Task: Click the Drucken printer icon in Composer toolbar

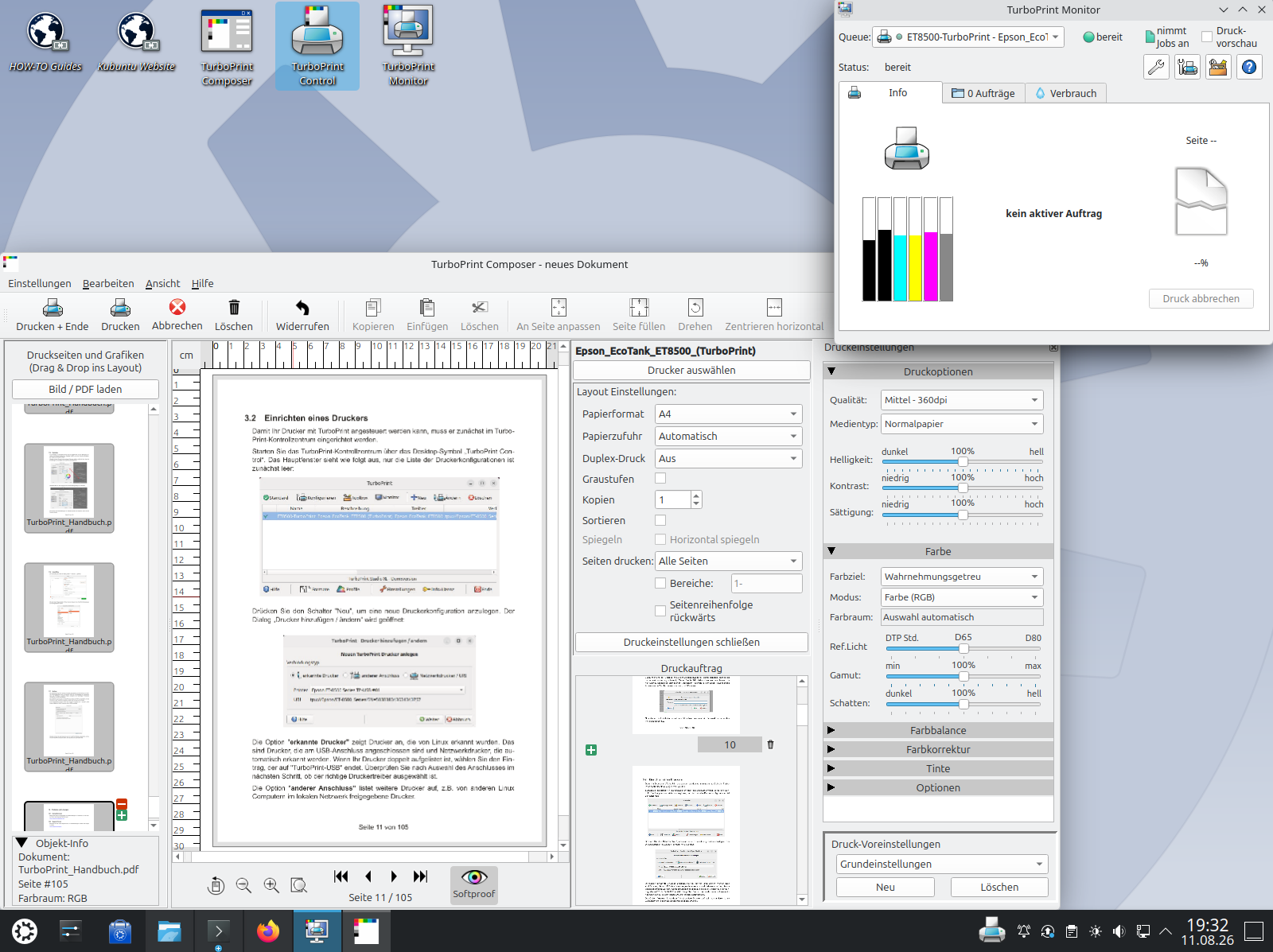Action: [120, 308]
